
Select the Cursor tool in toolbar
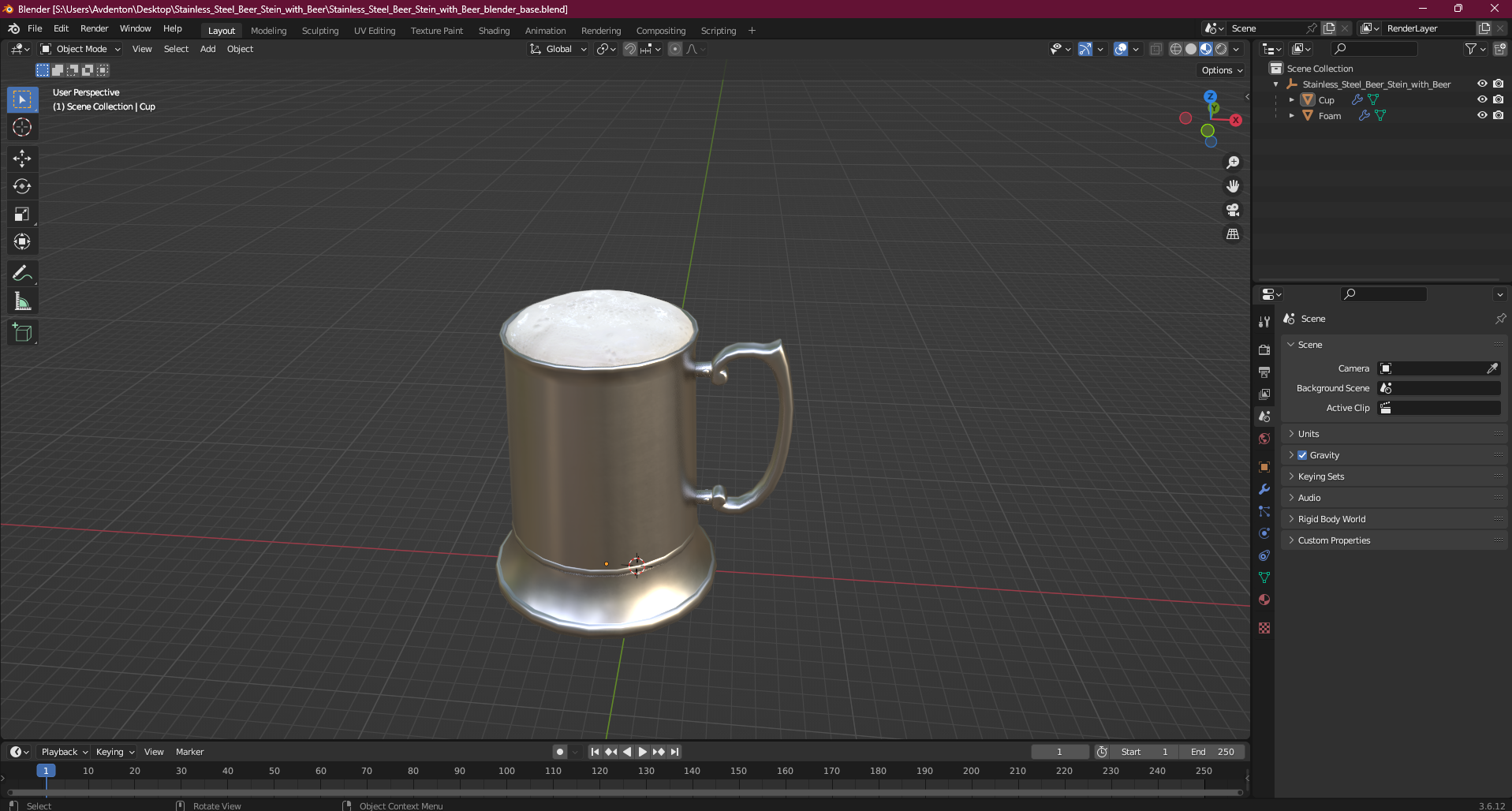coord(22,127)
